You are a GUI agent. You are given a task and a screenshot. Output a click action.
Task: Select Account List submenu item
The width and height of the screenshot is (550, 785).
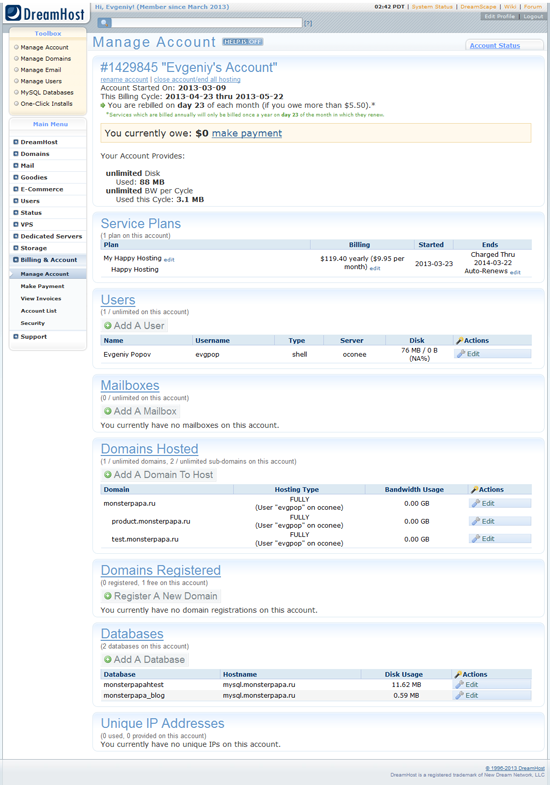click(39, 311)
